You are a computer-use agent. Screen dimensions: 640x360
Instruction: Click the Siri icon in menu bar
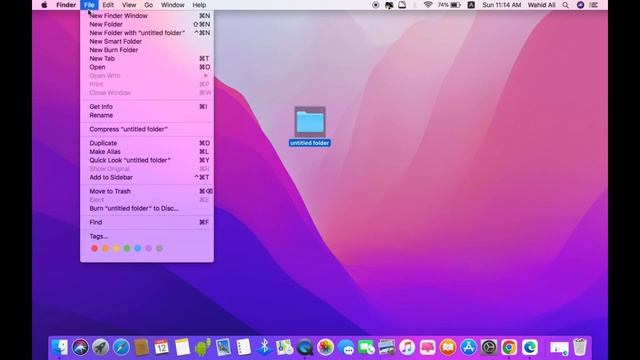click(x=580, y=5)
